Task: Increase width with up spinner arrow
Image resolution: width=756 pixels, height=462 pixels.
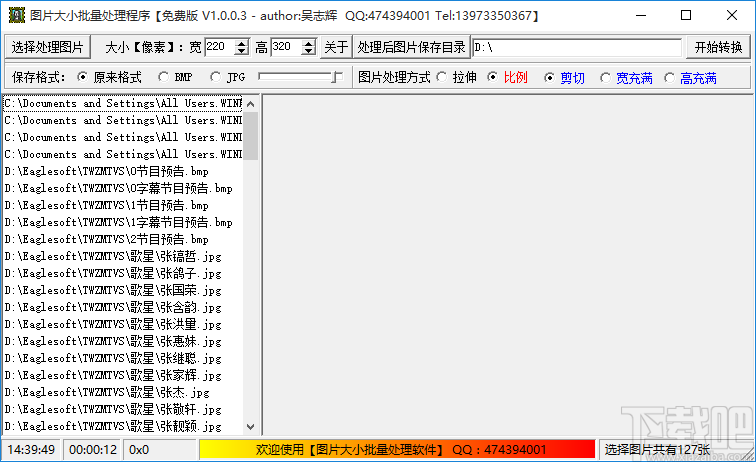Action: (242, 43)
